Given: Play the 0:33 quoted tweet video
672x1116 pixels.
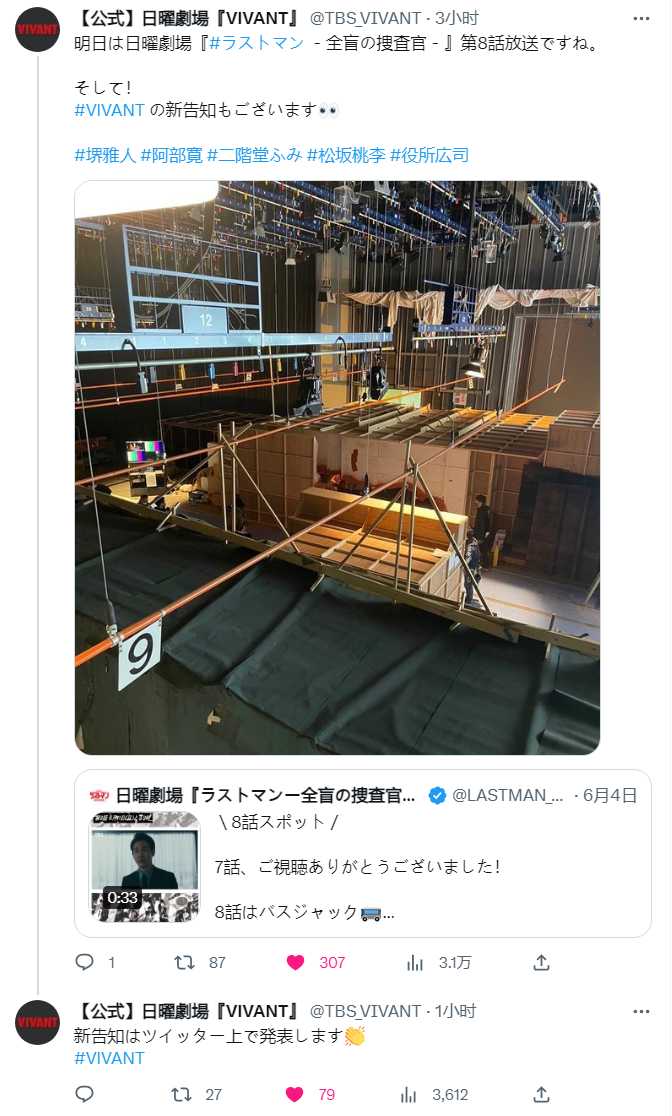Looking at the screenshot, I should 145,867.
